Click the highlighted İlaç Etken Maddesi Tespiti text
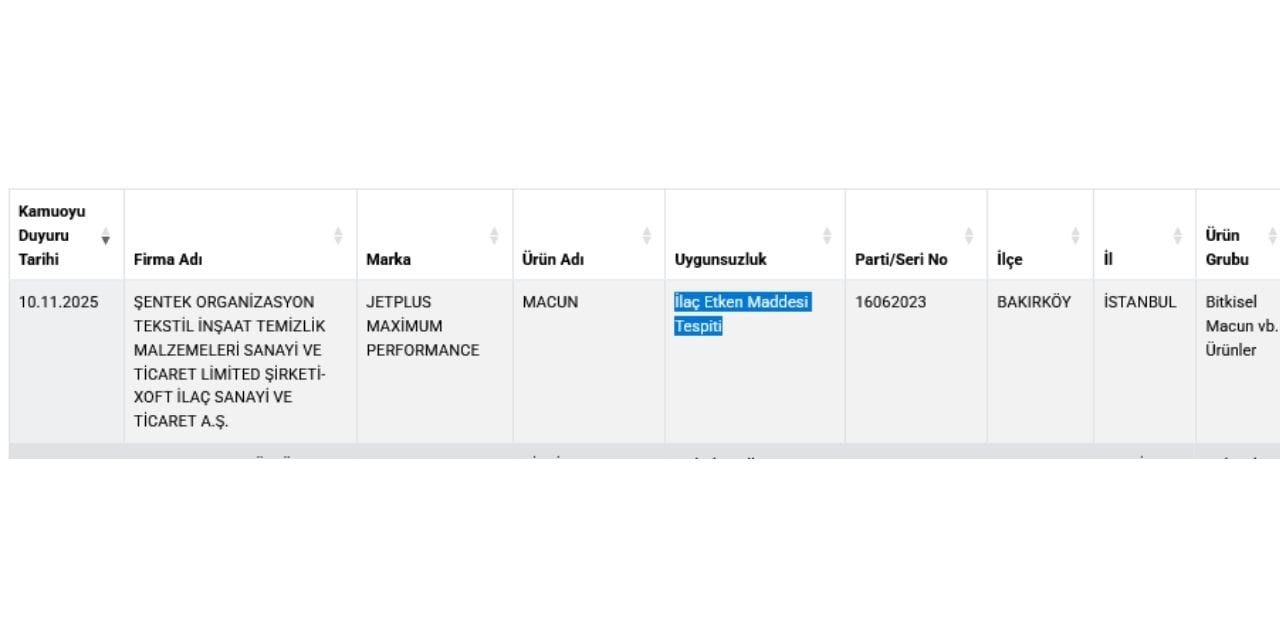1280x640 pixels. 741,314
